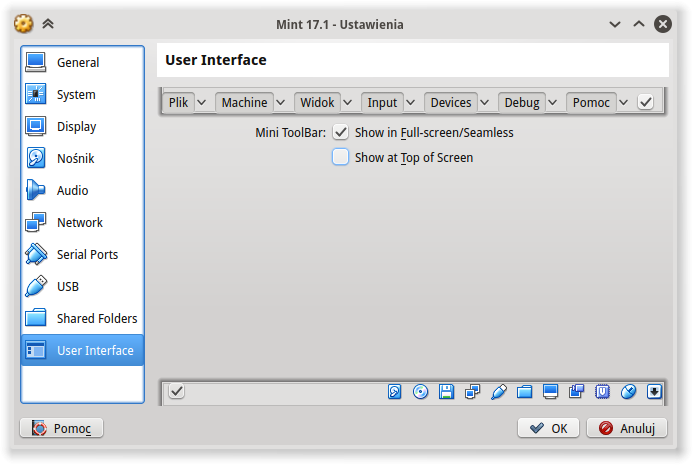Image resolution: width=693 pixels, height=465 pixels.
Task: Open the System settings label
Action: coord(76,95)
